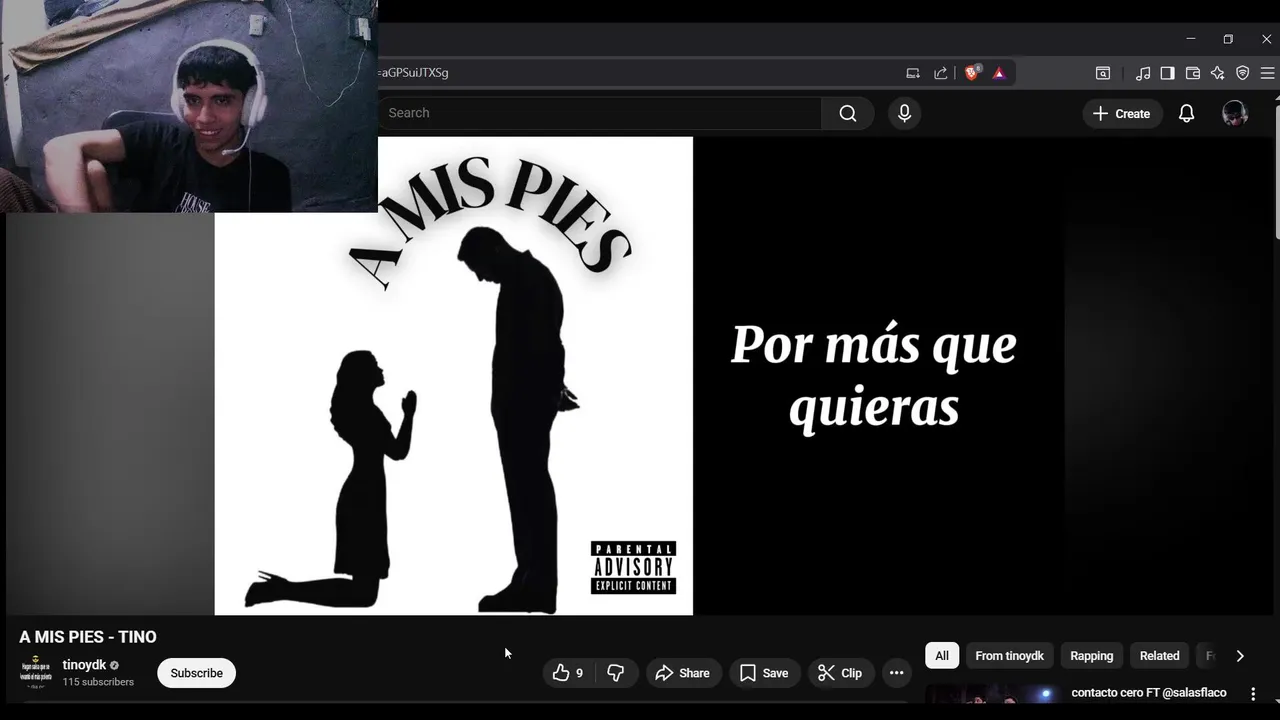Image resolution: width=1280 pixels, height=720 pixels.
Task: Open menu for contacto cero video
Action: 1253,693
